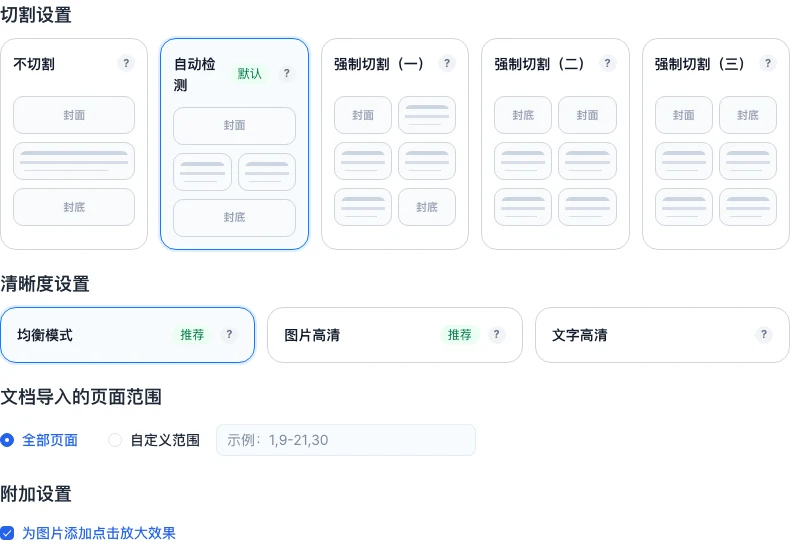Select the 自动检测 cutting card

[x=234, y=144]
